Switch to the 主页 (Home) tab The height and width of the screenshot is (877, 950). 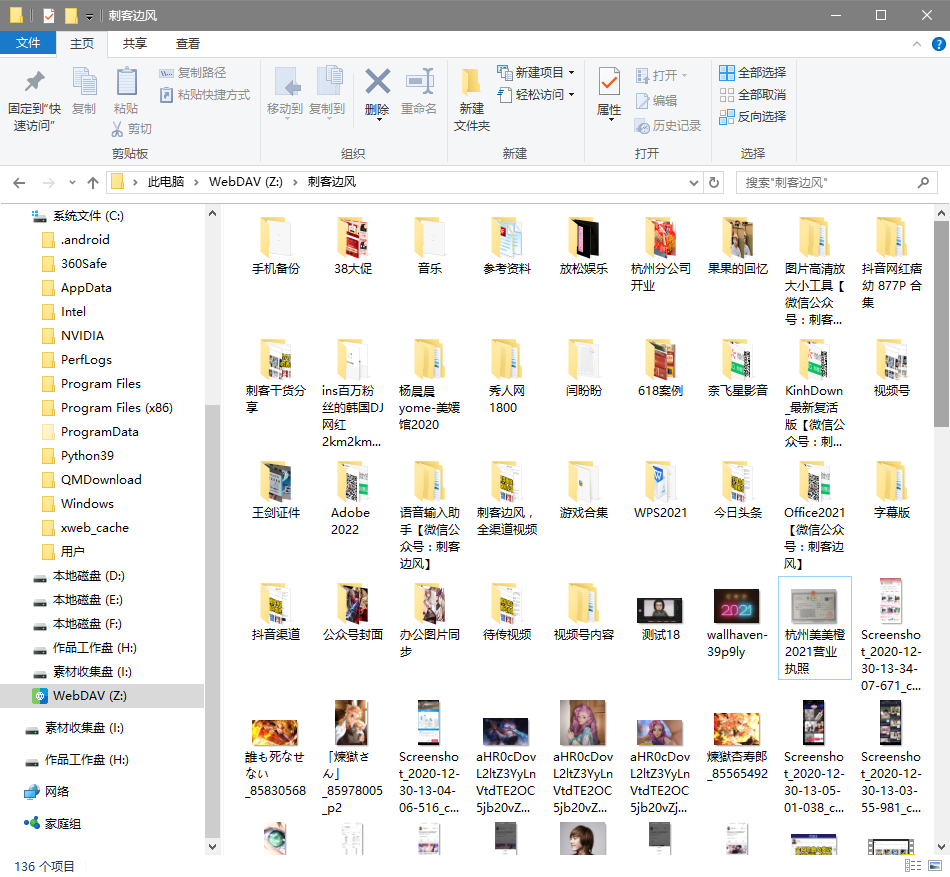coord(82,44)
